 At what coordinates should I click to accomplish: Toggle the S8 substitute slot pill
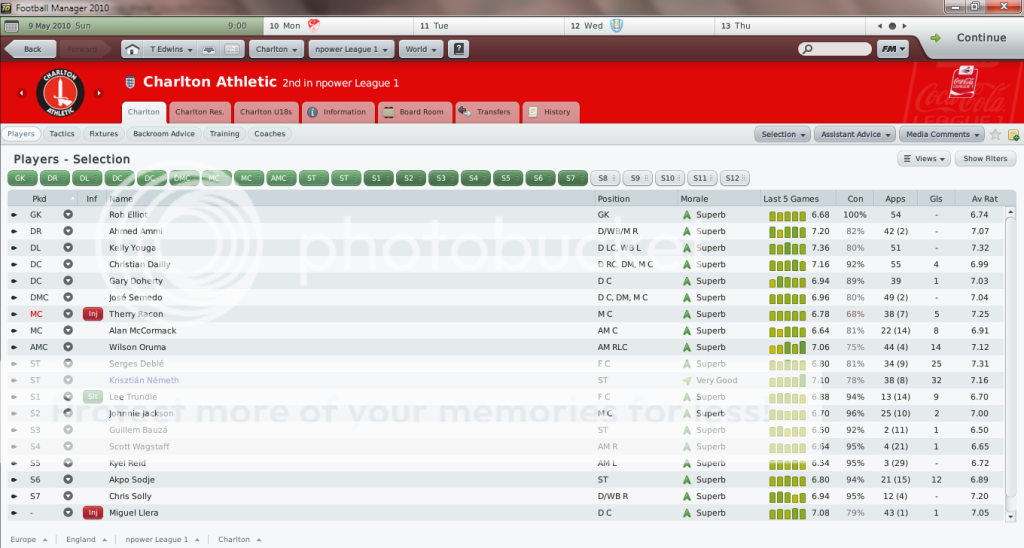coord(603,178)
